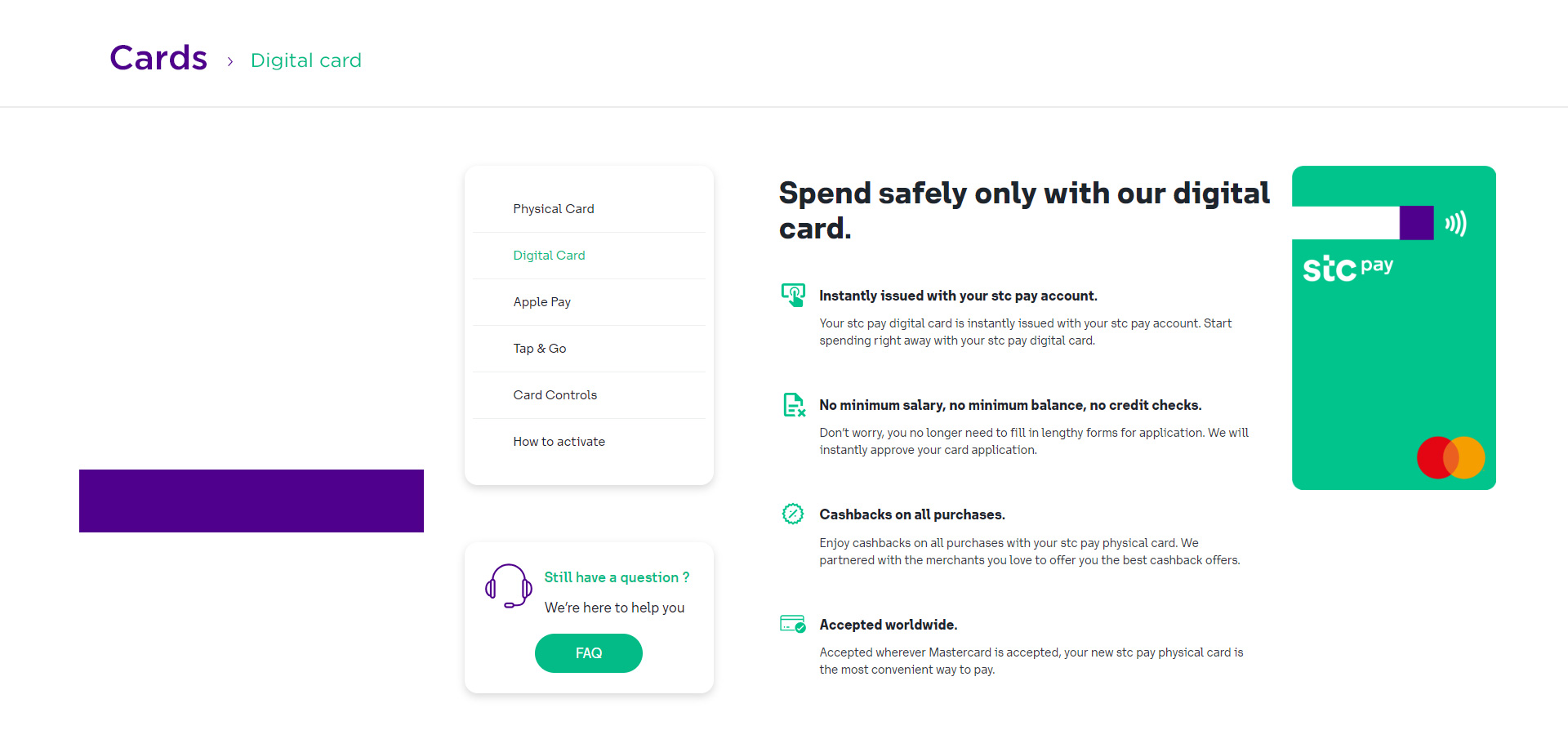Click the cashback percent badge icon

click(793, 514)
